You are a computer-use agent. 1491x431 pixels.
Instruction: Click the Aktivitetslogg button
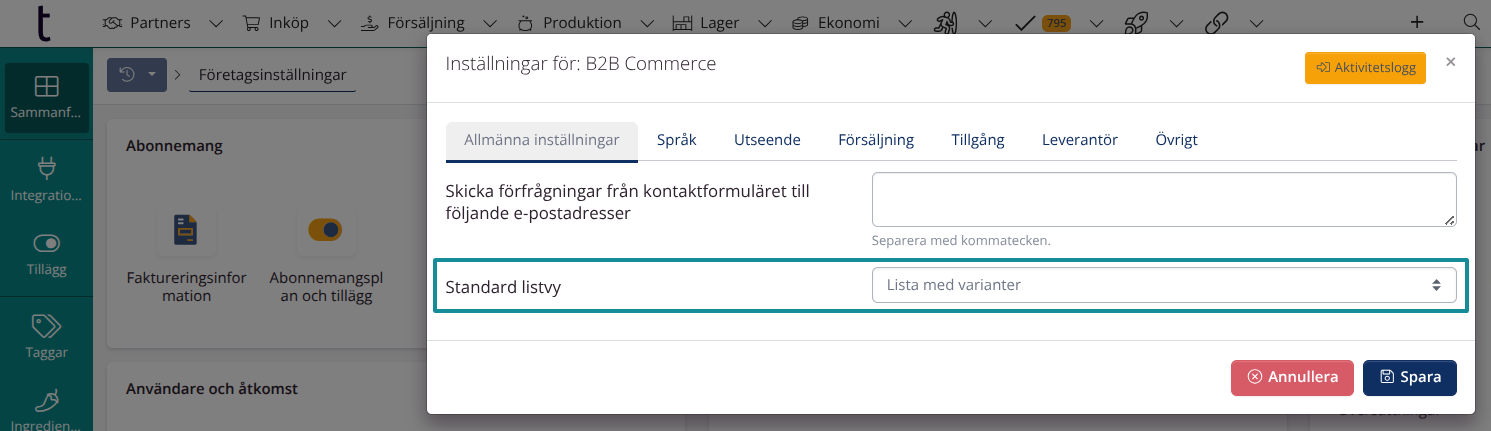coord(1365,67)
